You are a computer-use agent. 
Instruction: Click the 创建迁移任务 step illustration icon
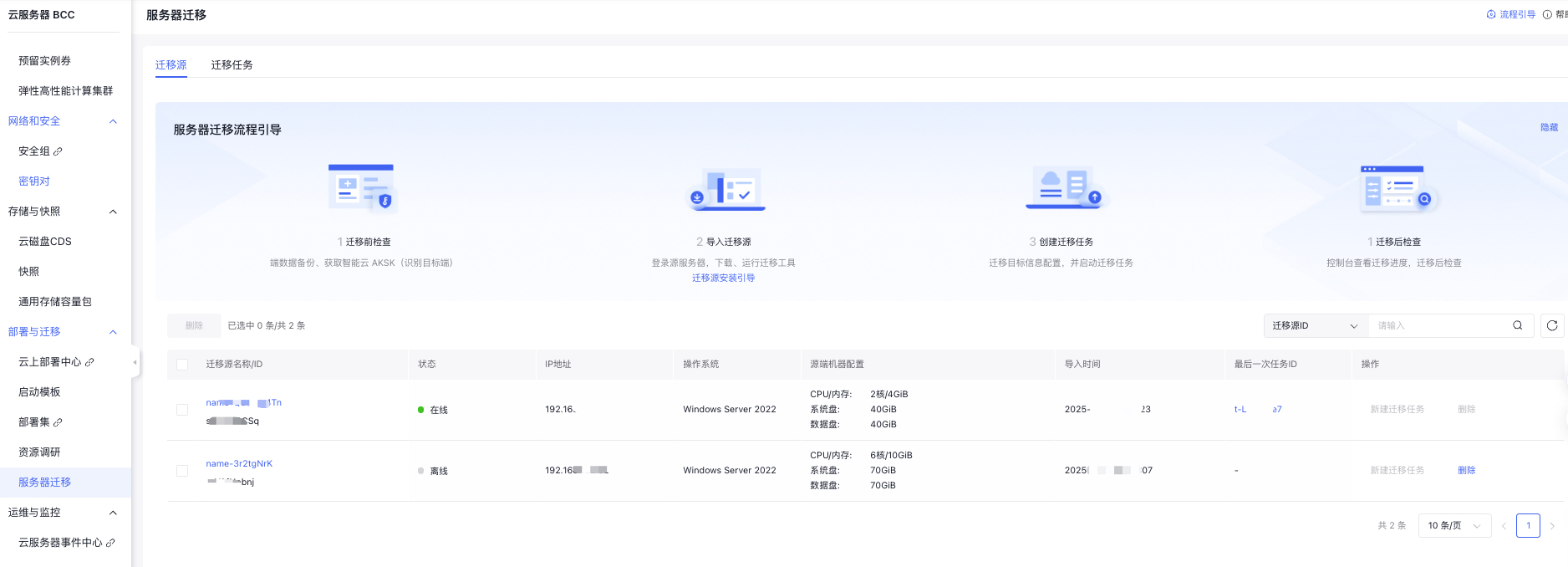(1061, 188)
